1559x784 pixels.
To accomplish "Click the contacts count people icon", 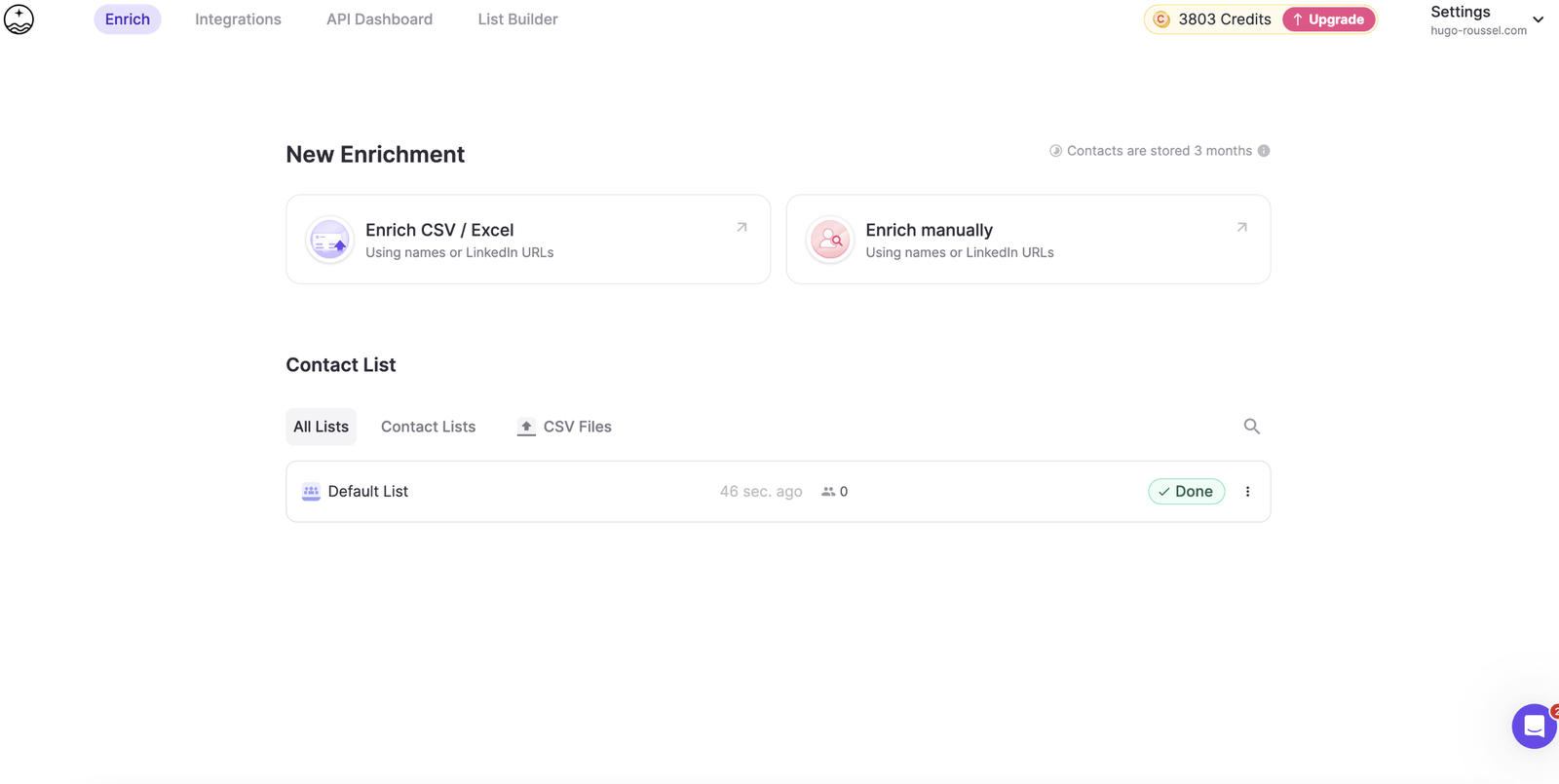I will [x=828, y=492].
